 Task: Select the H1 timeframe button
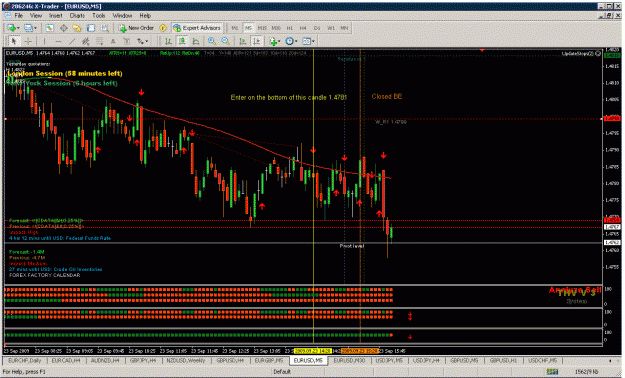click(289, 28)
